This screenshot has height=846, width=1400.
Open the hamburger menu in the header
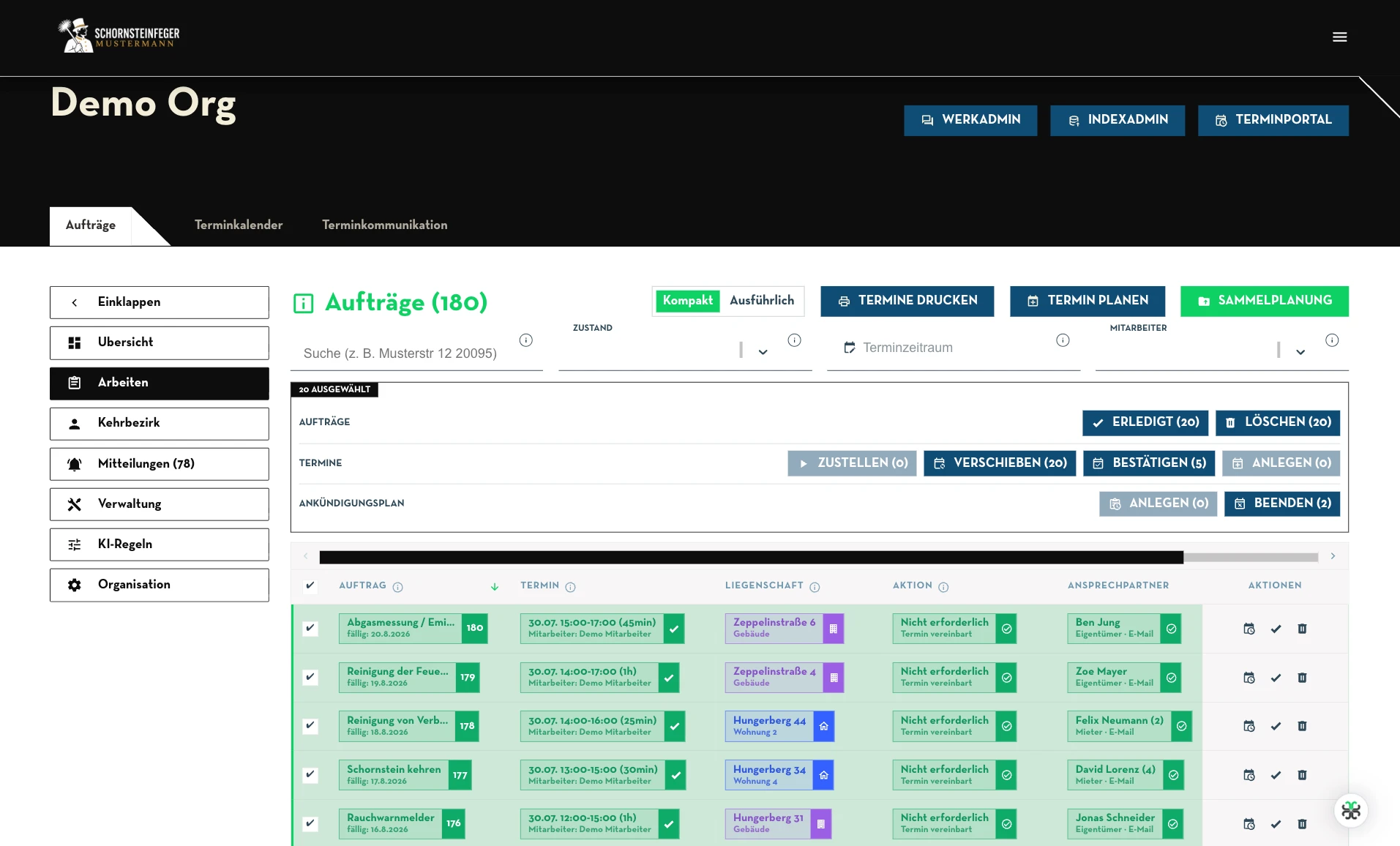(1339, 37)
